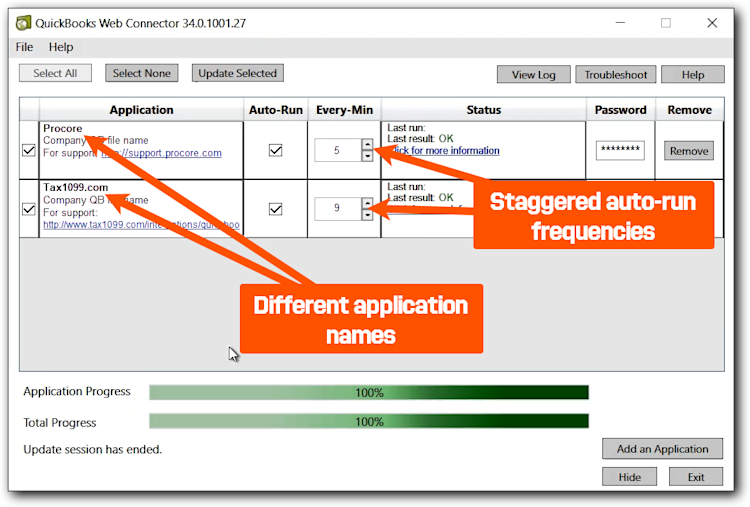This screenshot has height=507, width=750.
Task: Click the Hide button
Action: (x=629, y=477)
